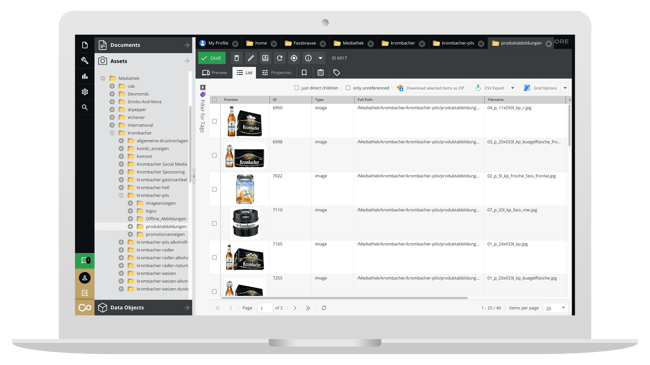Click the delete trash icon in toolbar
Image resolution: width=650 pixels, height=365 pixels.
tap(236, 58)
